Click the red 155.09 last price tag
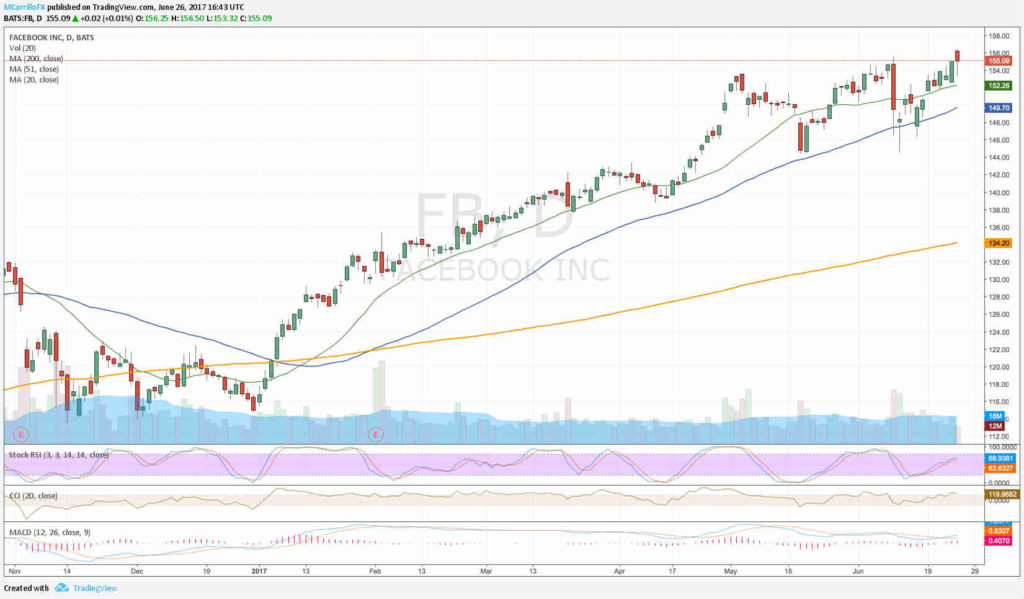The width and height of the screenshot is (1024, 599). point(999,61)
